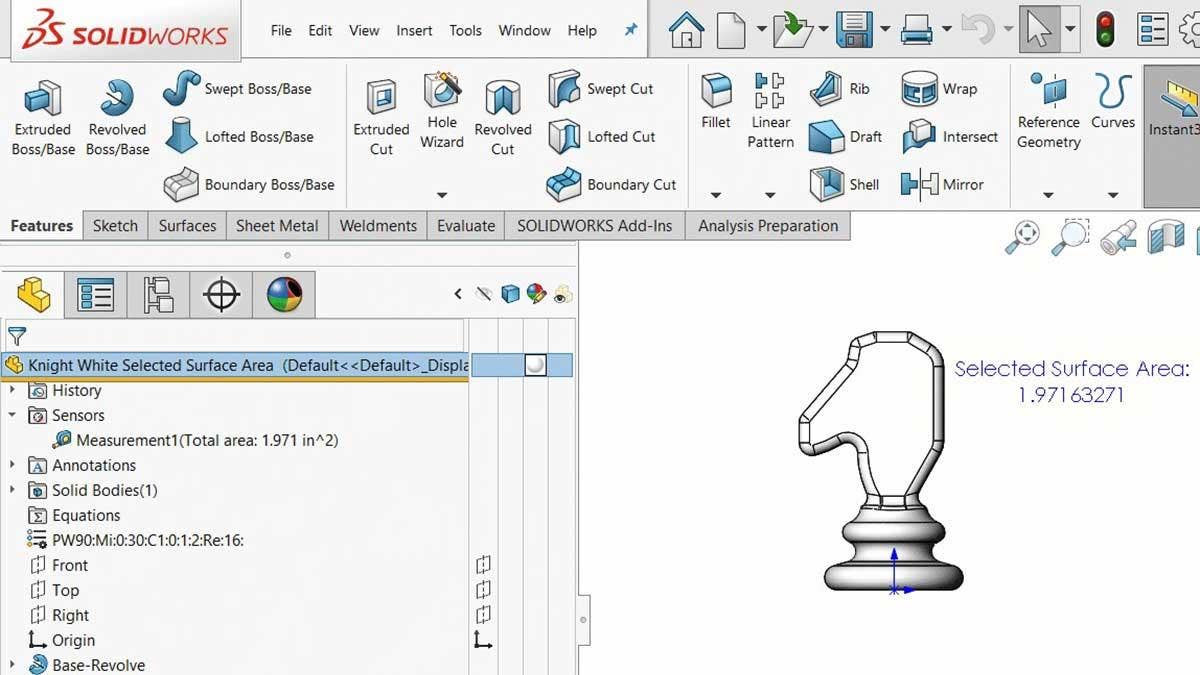Image resolution: width=1200 pixels, height=675 pixels.
Task: Select the Wrap tool
Action: pyautogui.click(x=938, y=89)
